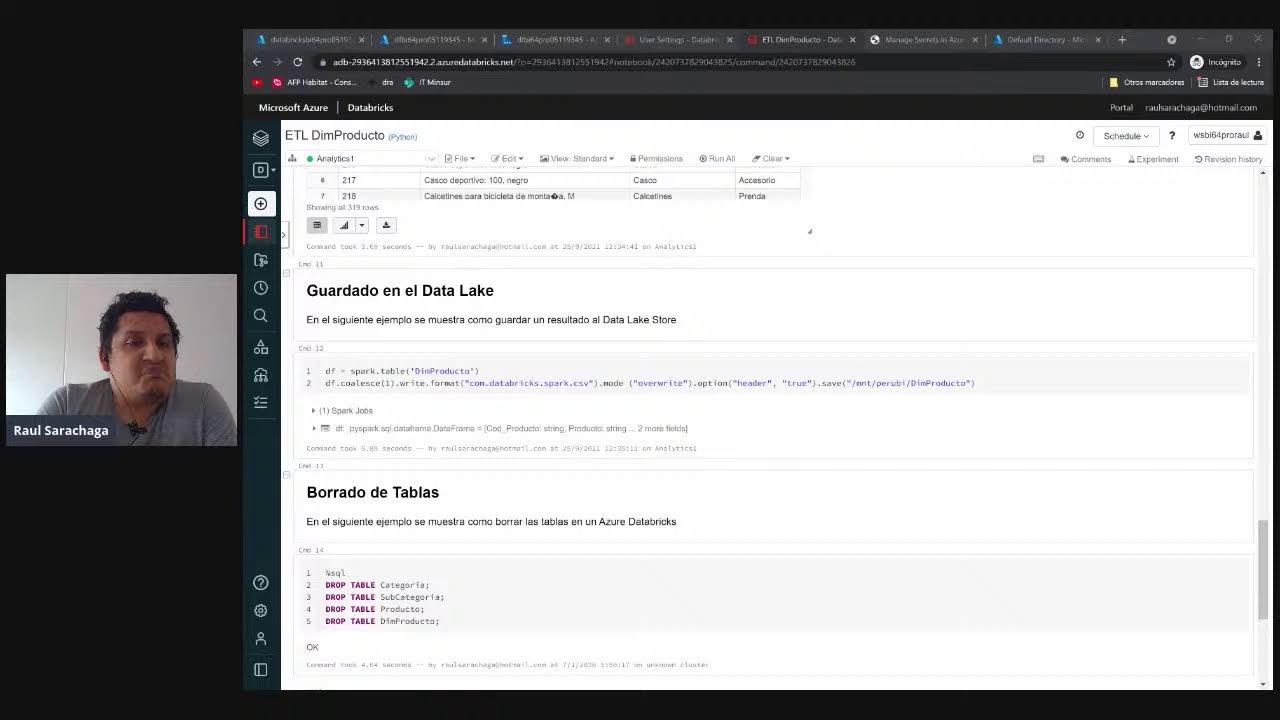Image resolution: width=1280 pixels, height=720 pixels.
Task: Open a new browser tab
Action: [x=1122, y=40]
